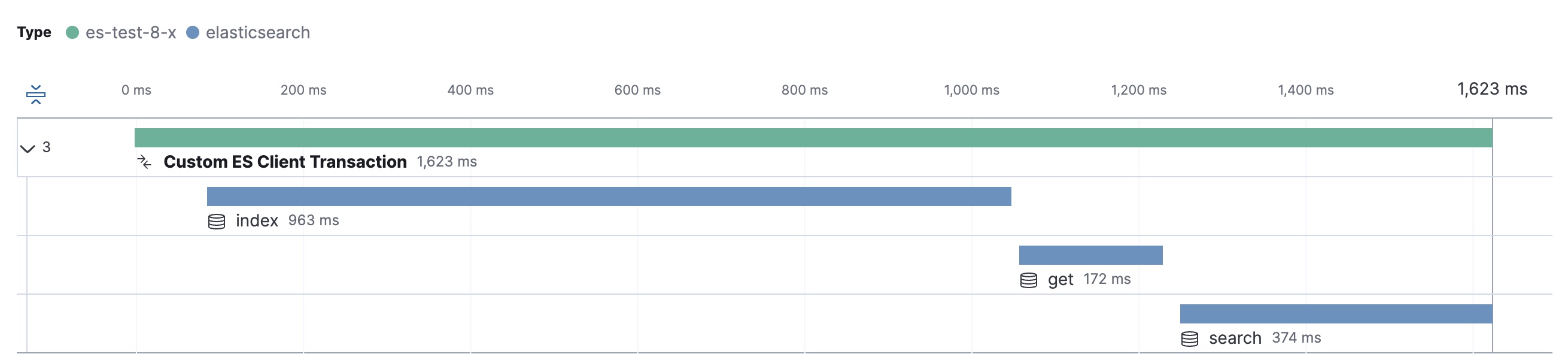Select the get span bar

[x=1090, y=255]
